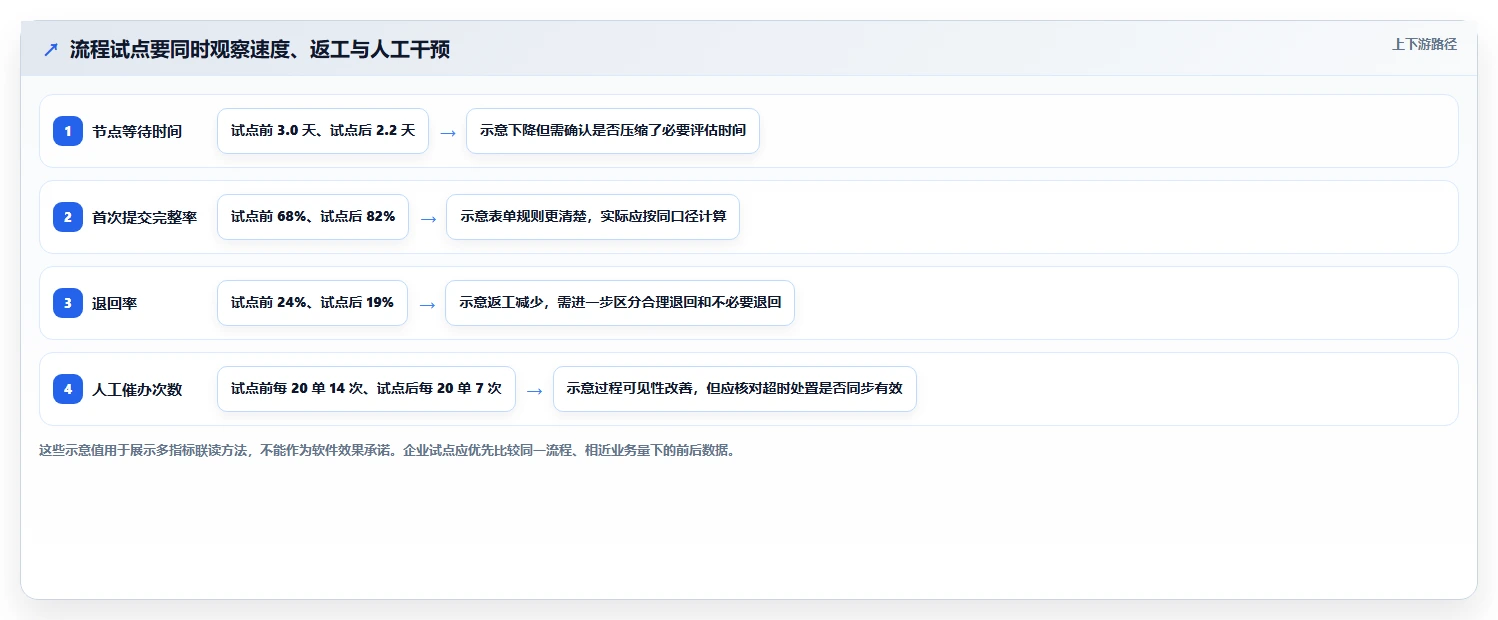Click the 人工催办次数 label
This screenshot has height=620, width=1498.
pos(137,389)
